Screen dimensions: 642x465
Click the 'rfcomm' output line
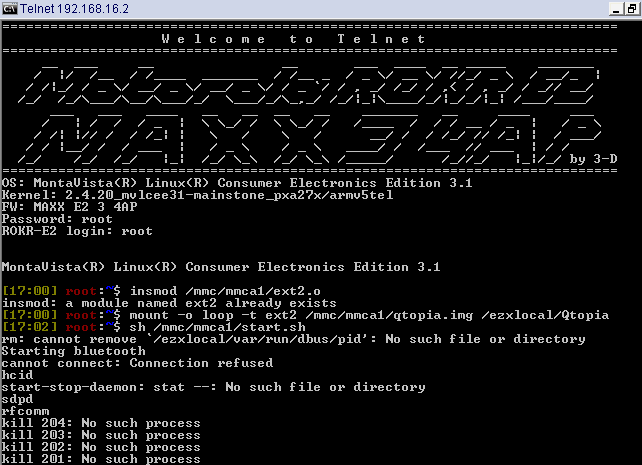(x=25, y=411)
